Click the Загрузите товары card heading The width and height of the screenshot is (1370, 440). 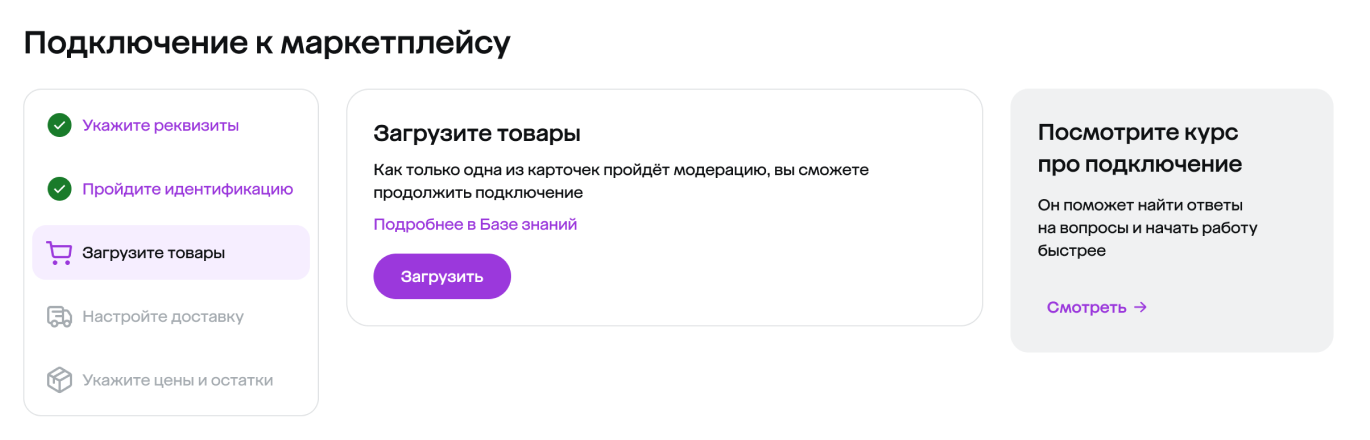(x=477, y=134)
